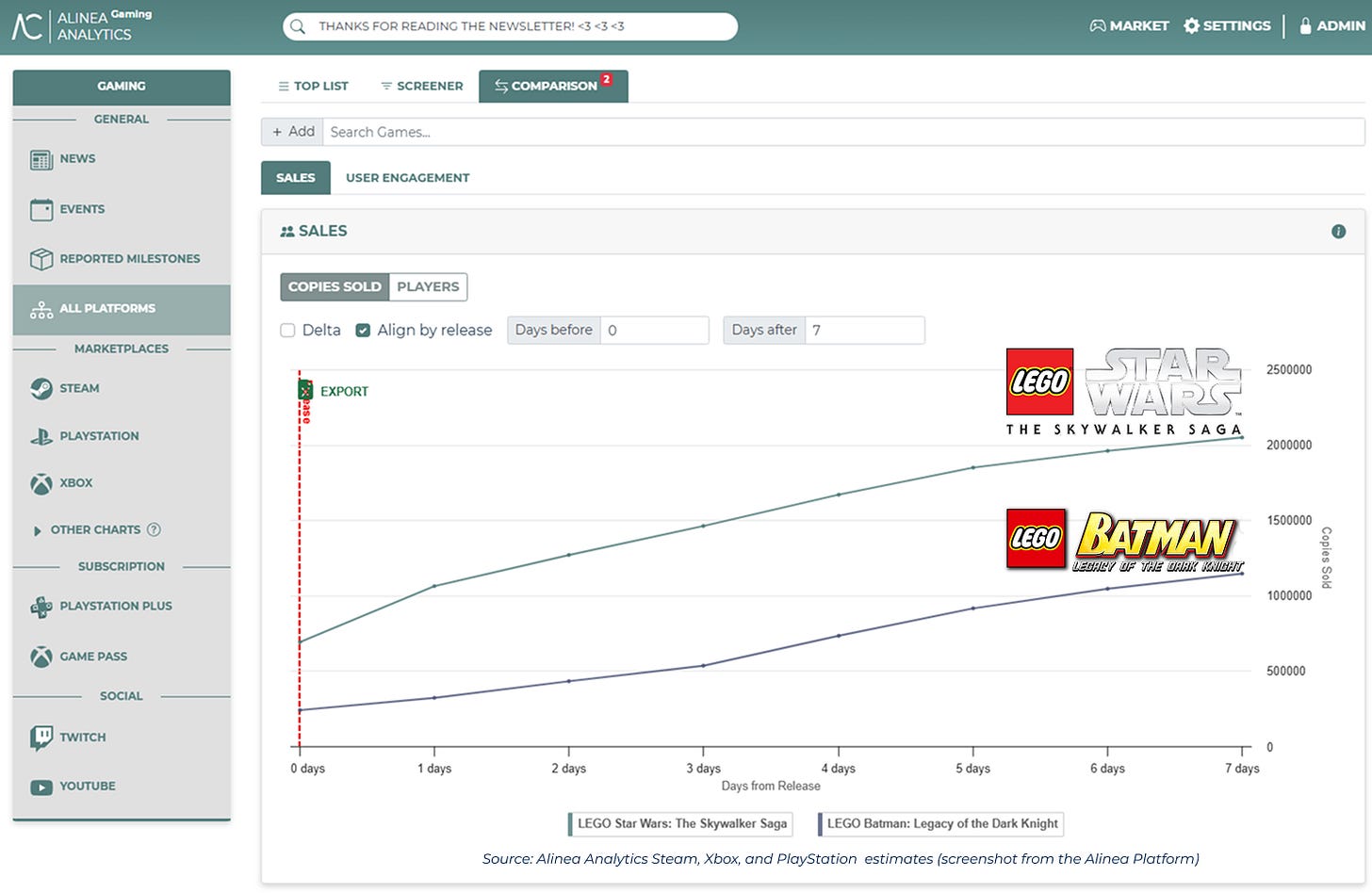
Task: Click the Steam logo icon
Action: point(41,388)
